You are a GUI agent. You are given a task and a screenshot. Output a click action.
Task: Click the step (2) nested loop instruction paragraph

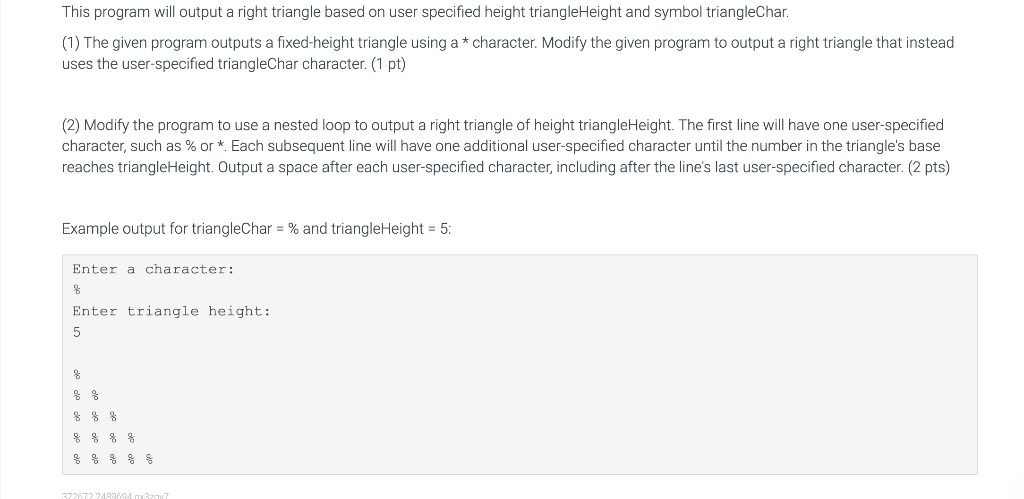[506, 146]
